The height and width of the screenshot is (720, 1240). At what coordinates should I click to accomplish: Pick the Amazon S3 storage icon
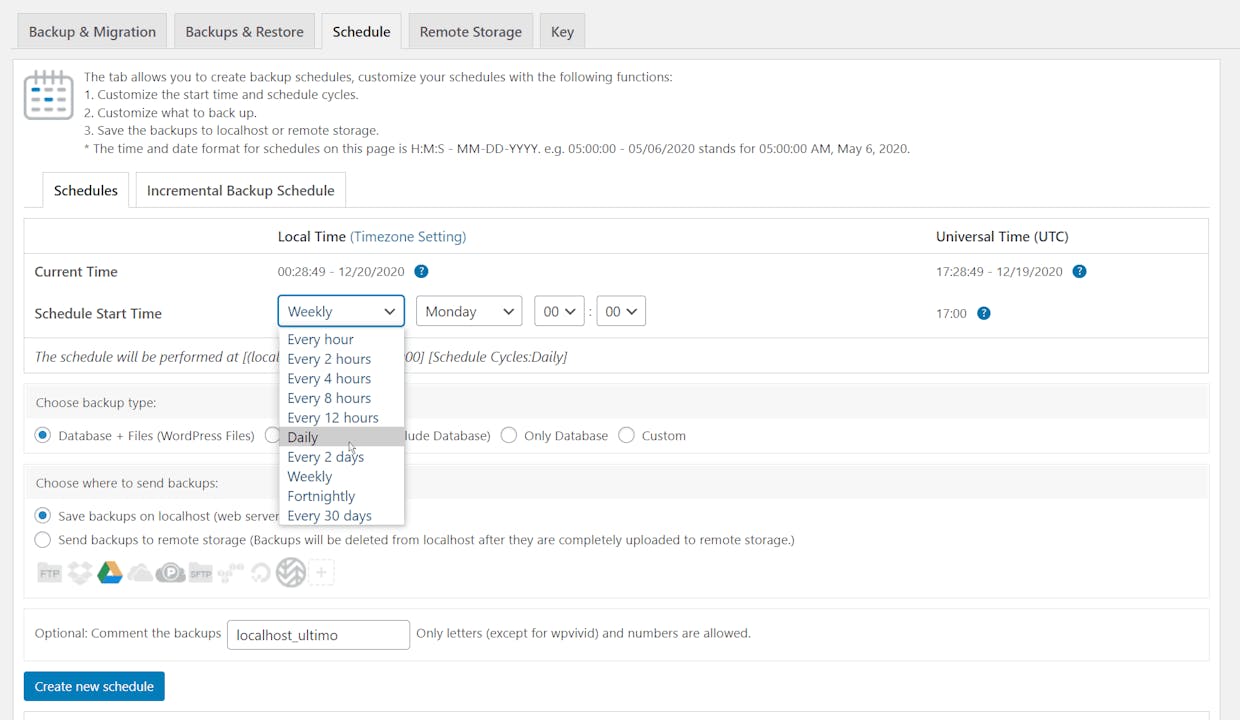[x=231, y=573]
